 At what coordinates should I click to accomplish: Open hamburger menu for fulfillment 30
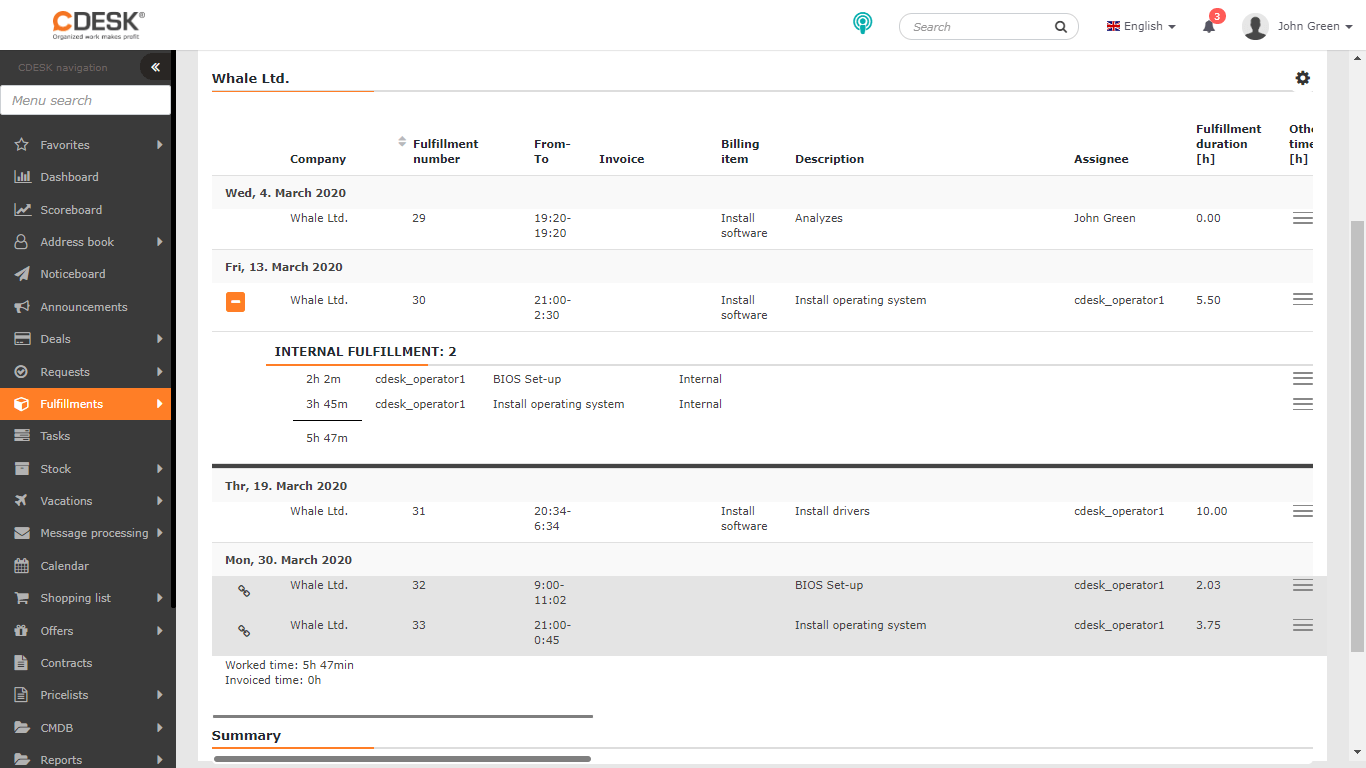pyautogui.click(x=1303, y=299)
